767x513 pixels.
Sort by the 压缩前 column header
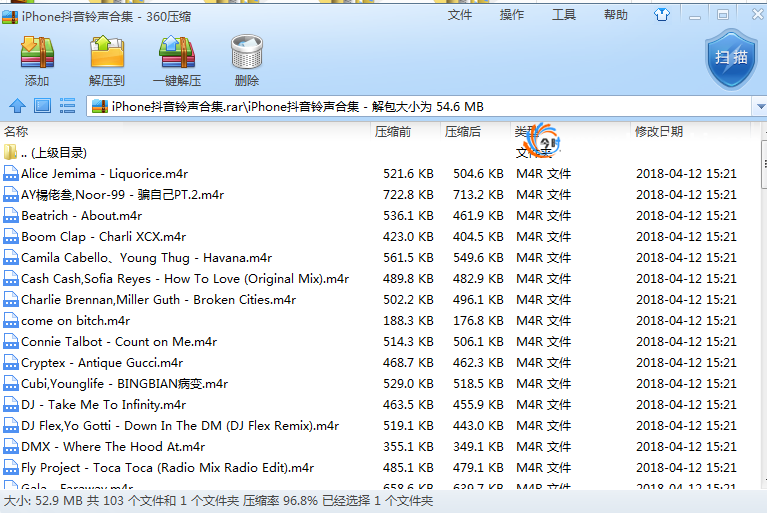tap(393, 132)
